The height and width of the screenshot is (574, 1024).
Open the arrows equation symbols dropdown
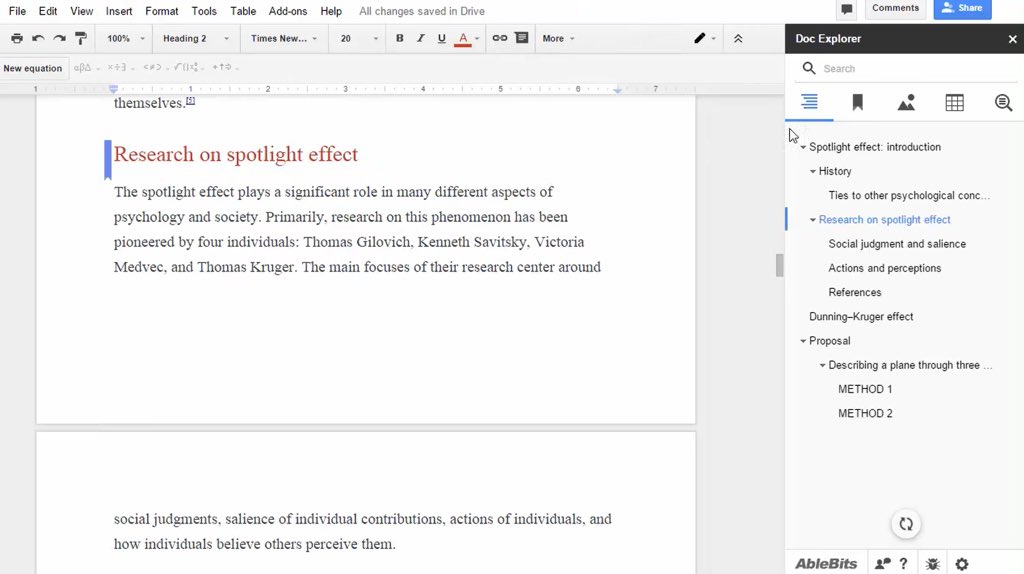225,67
